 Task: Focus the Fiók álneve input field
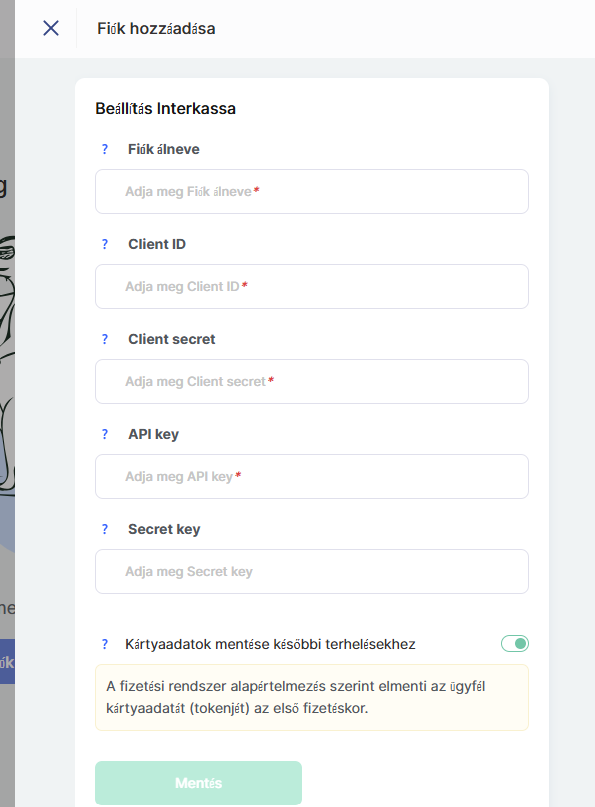click(312, 191)
